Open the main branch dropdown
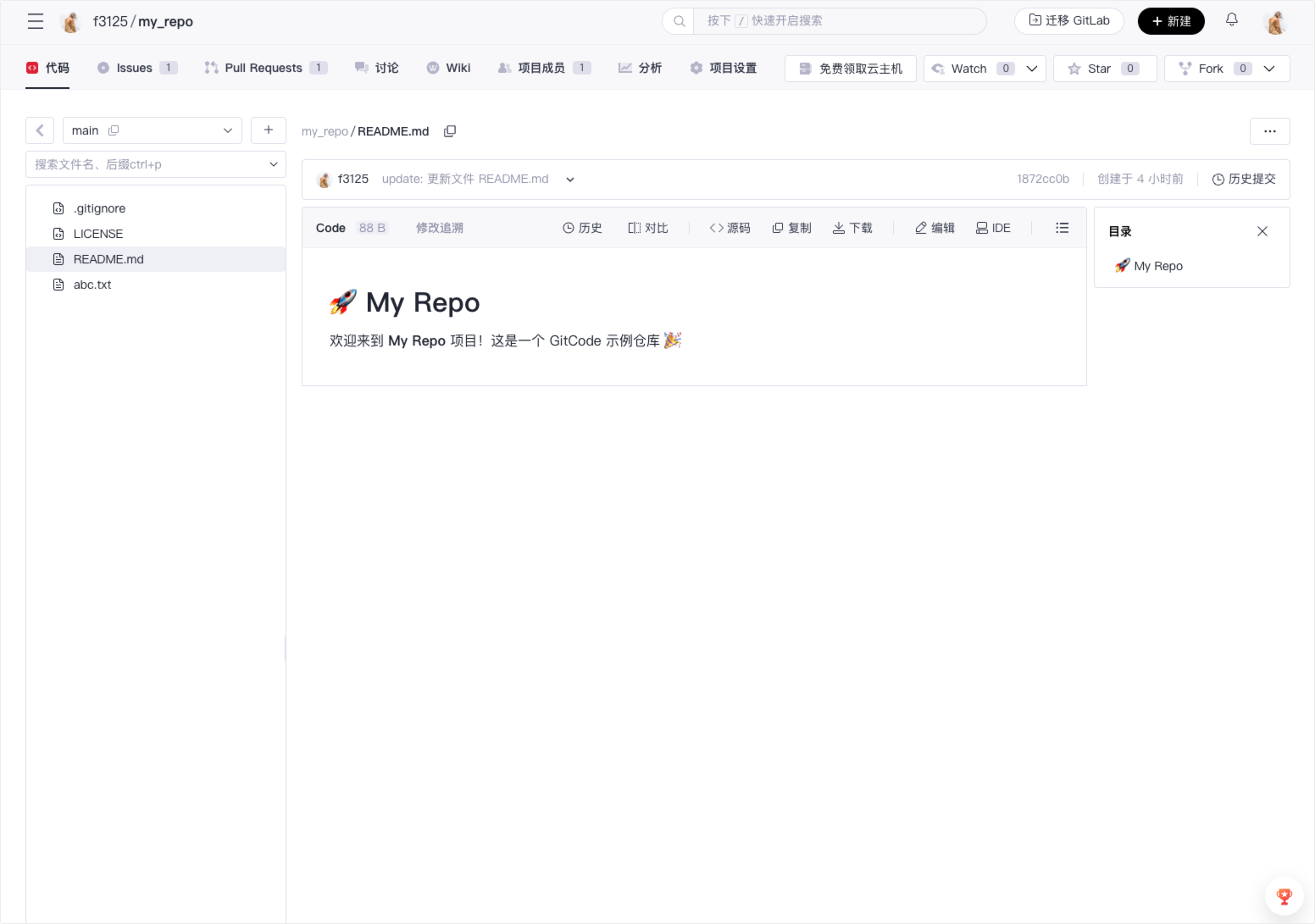Screen dimensions: 1315x924 pyautogui.click(x=153, y=130)
